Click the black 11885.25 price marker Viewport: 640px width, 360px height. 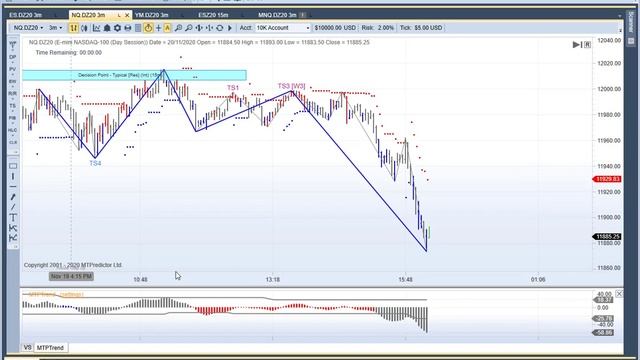click(607, 237)
